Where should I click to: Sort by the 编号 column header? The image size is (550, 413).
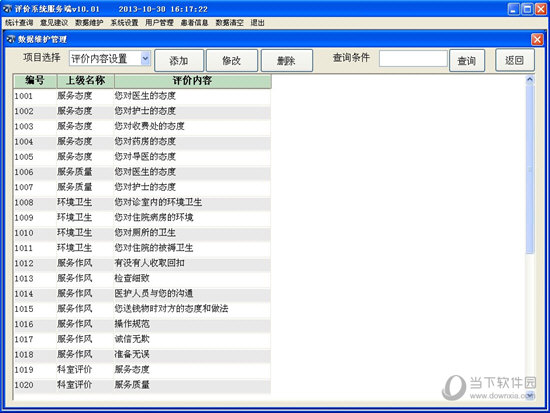pos(35,81)
